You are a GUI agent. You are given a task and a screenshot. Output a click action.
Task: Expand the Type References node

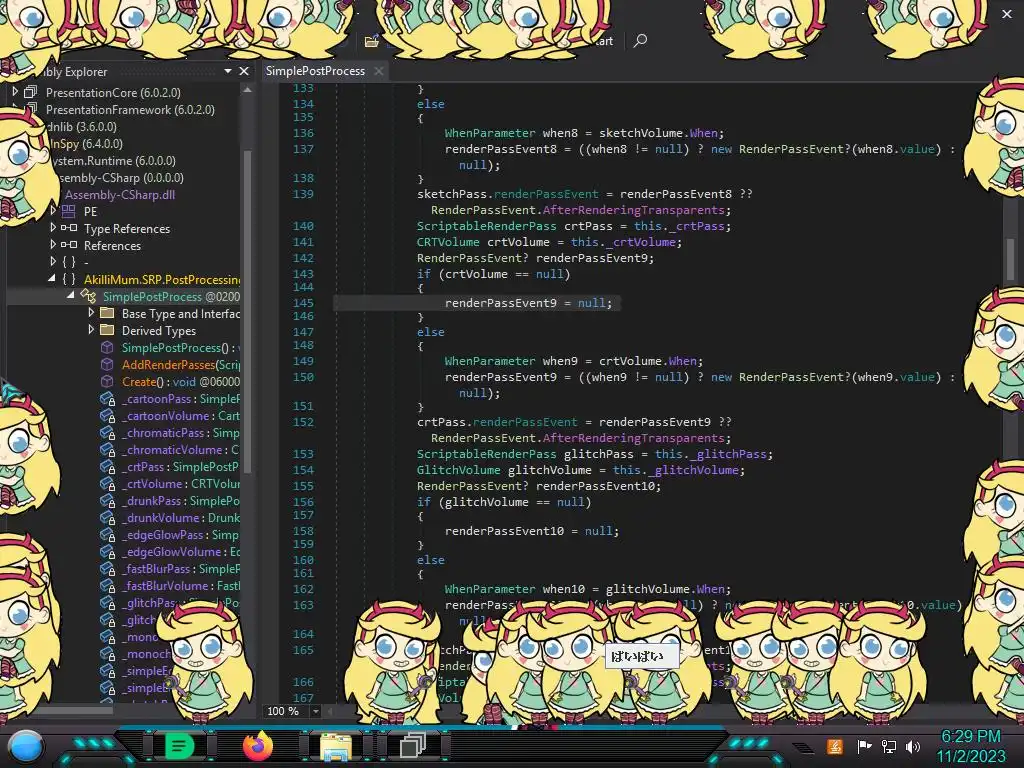(x=53, y=227)
